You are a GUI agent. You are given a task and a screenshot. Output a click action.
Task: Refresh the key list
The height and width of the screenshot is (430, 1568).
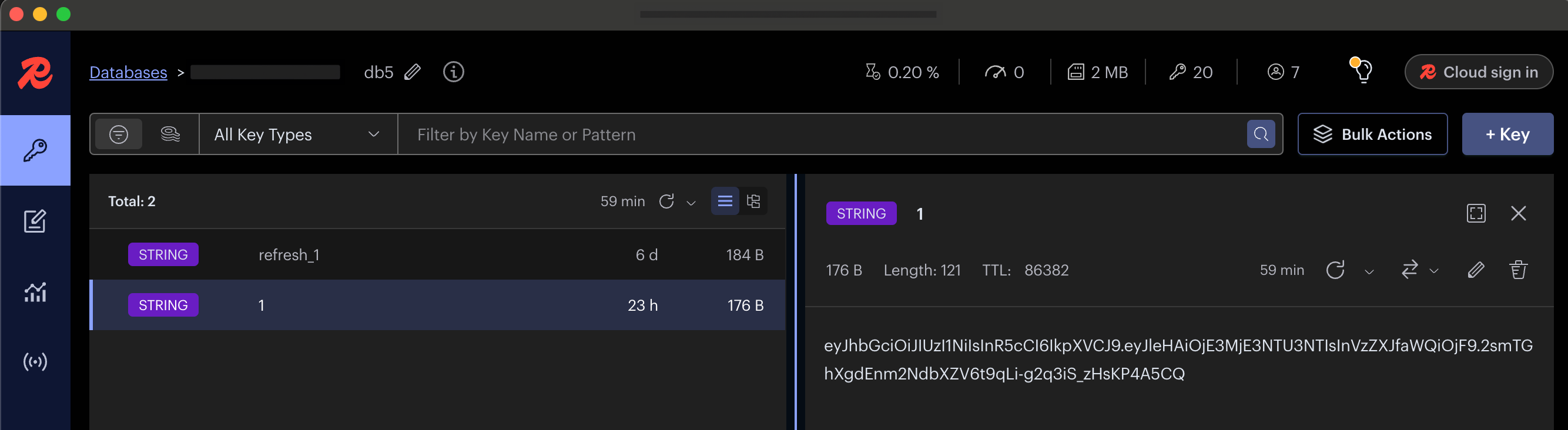point(666,201)
